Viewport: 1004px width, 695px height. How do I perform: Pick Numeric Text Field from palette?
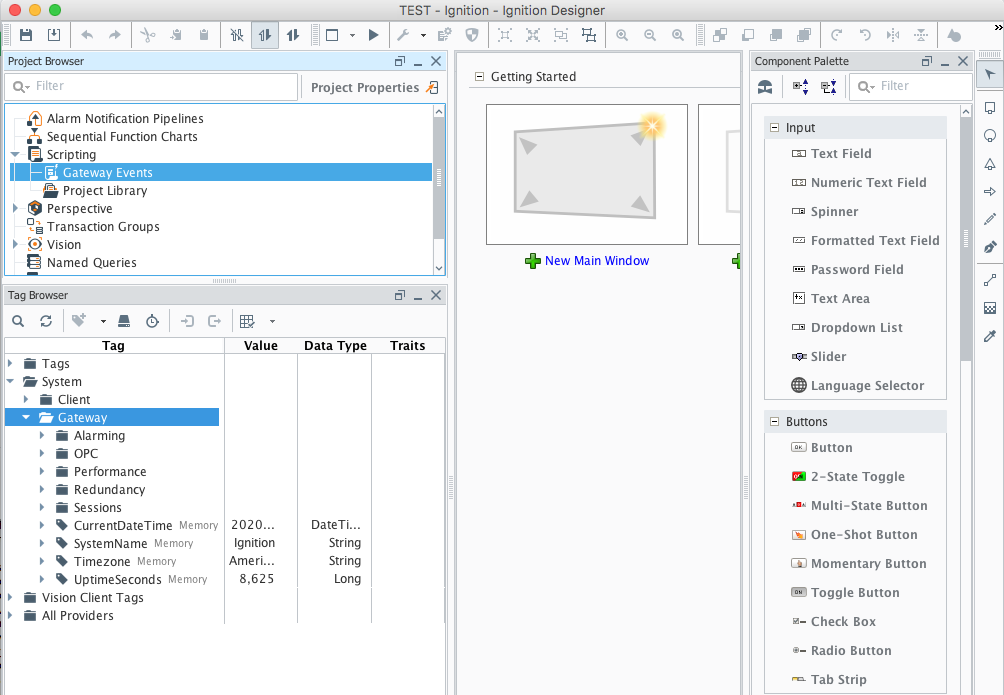(x=868, y=183)
